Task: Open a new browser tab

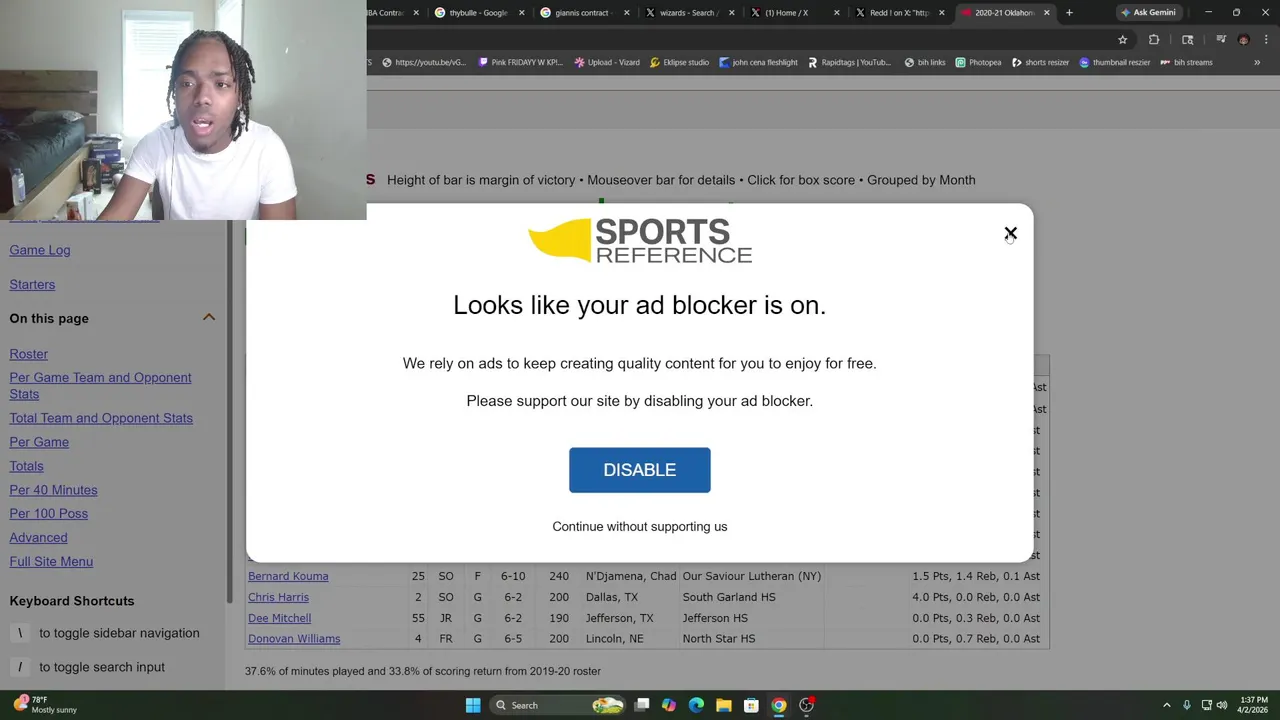Action: (x=1069, y=12)
